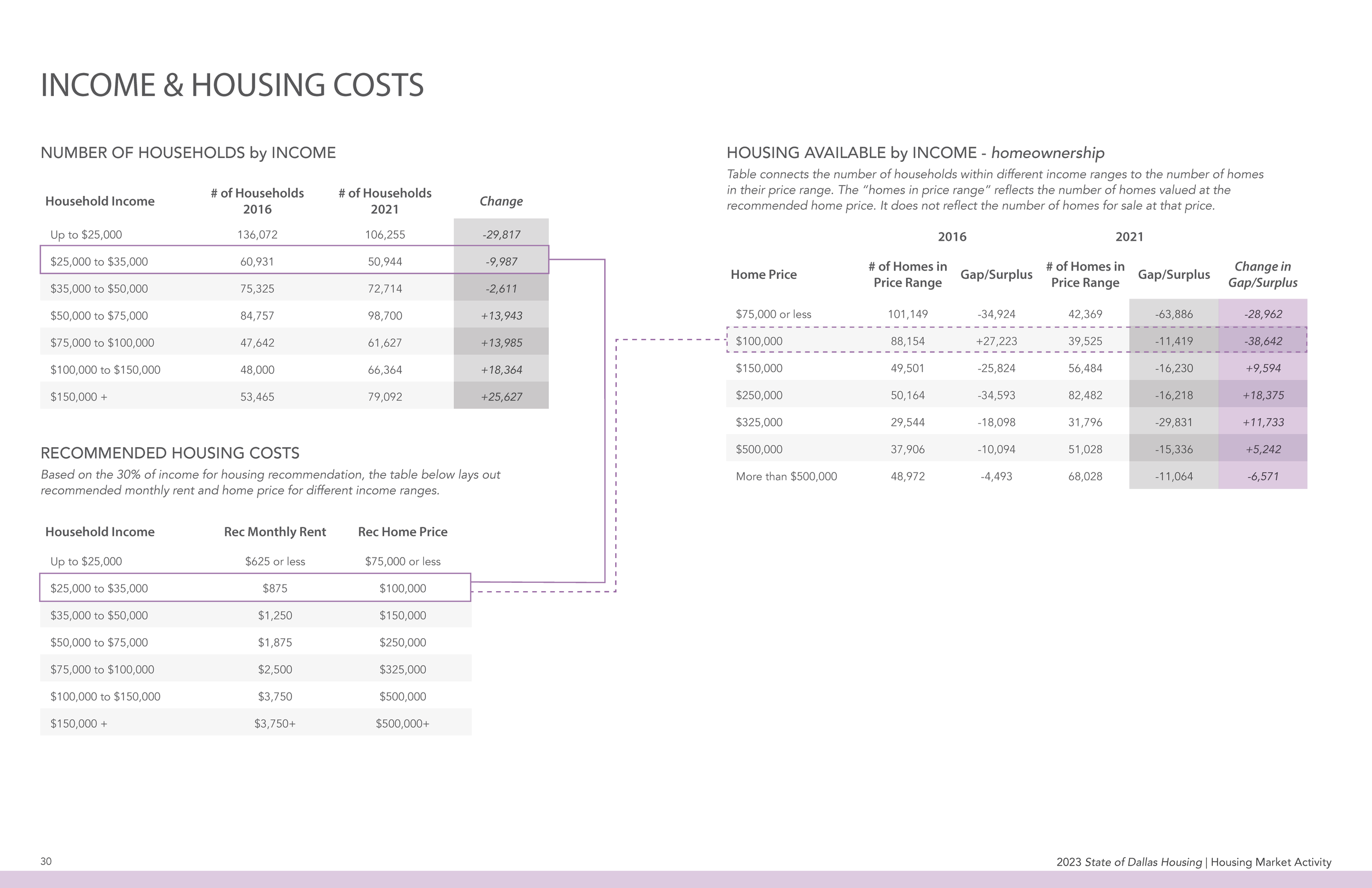The image size is (1372, 888).
Task: Click the change value -2,611
Action: point(502,289)
